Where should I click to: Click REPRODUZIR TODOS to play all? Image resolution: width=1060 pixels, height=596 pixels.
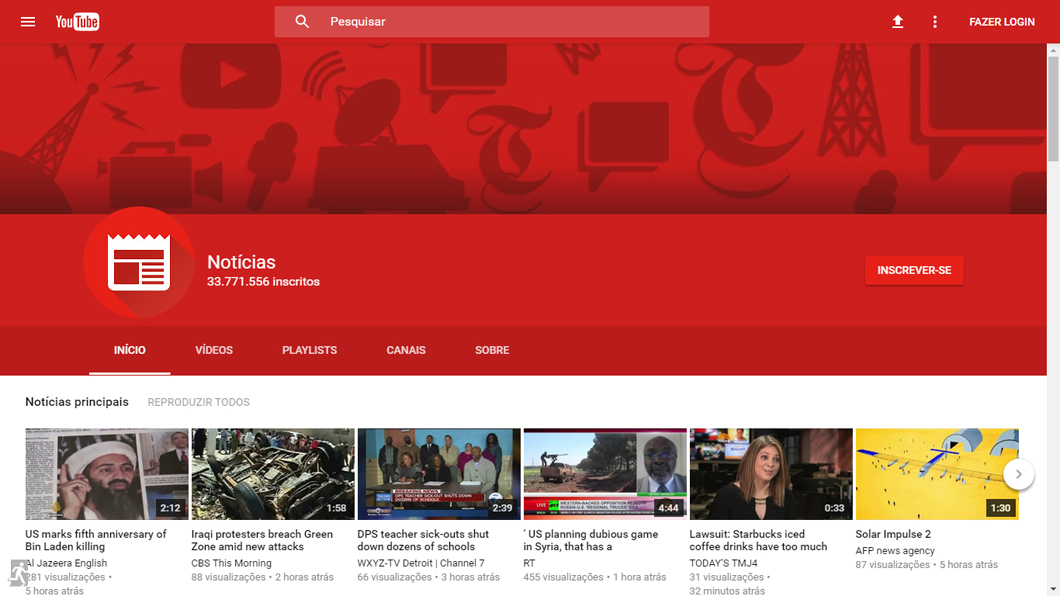click(199, 402)
